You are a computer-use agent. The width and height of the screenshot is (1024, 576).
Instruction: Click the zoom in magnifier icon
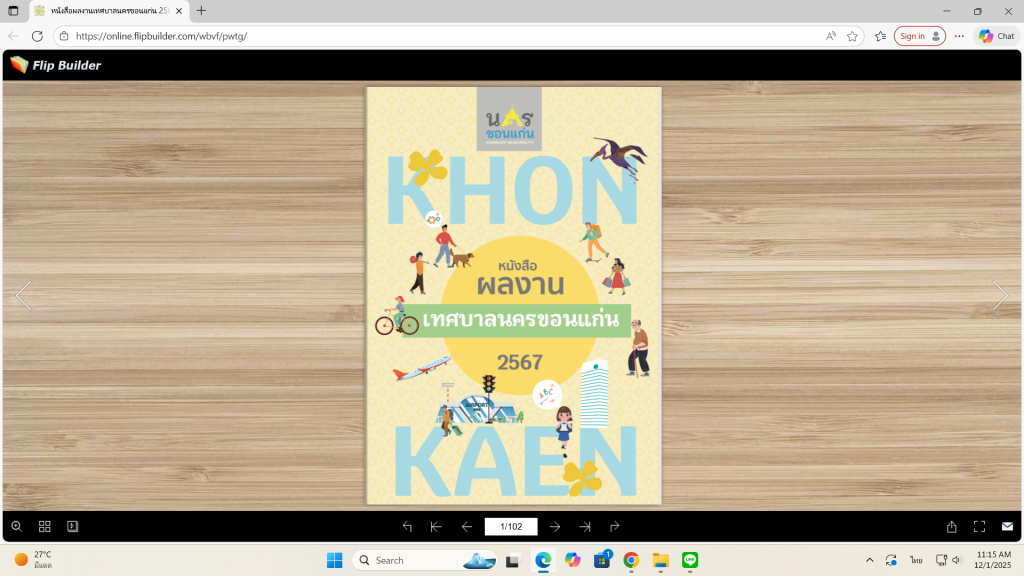(x=16, y=526)
